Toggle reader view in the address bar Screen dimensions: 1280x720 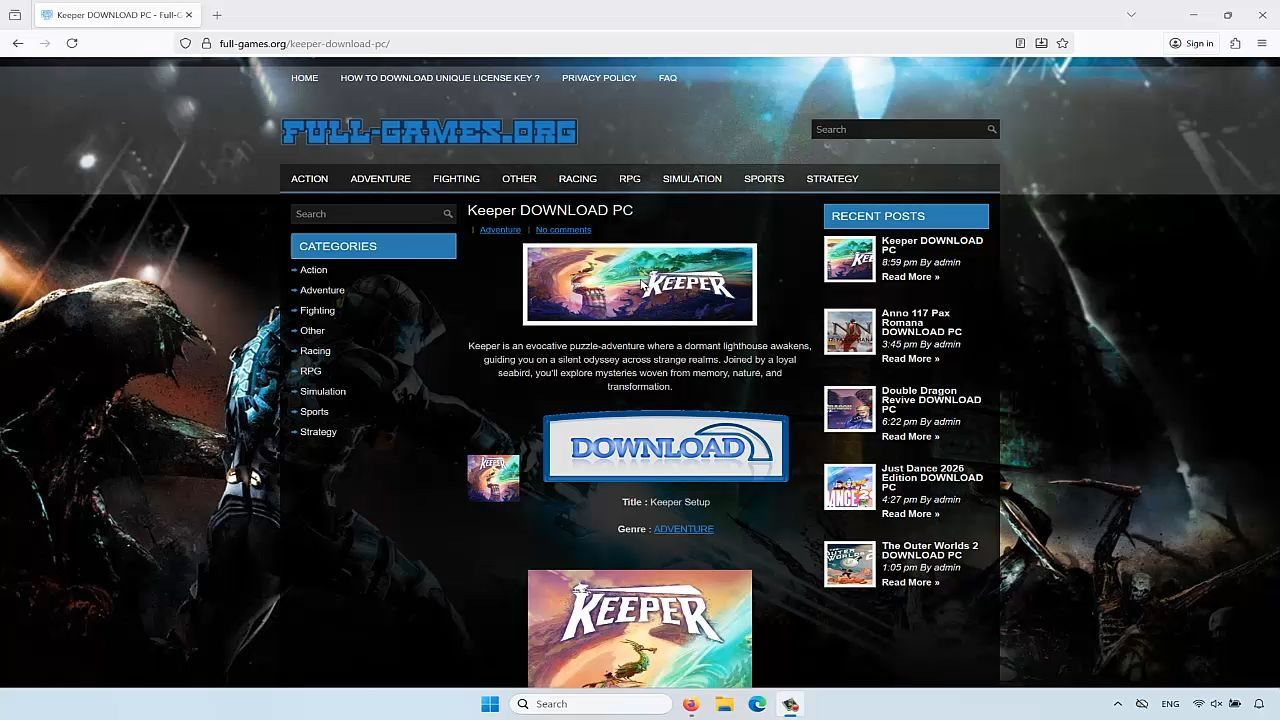tap(1020, 43)
